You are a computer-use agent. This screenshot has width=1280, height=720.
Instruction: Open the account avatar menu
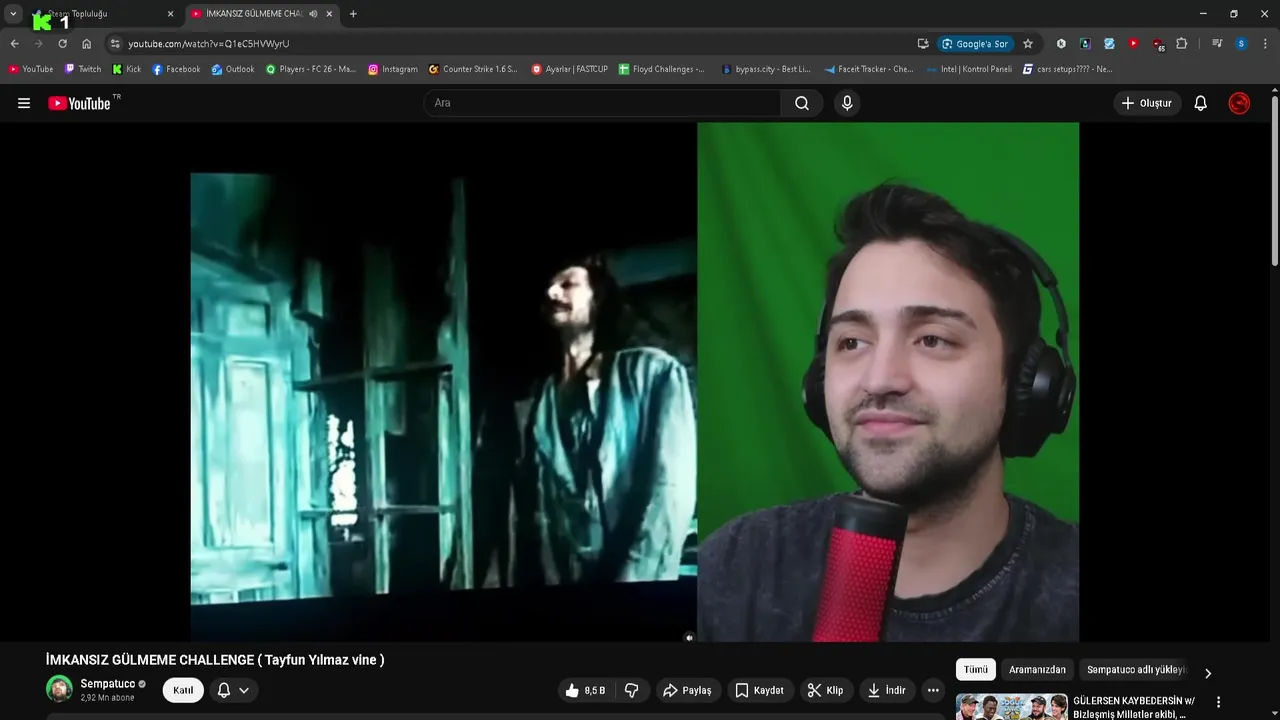(x=1239, y=103)
